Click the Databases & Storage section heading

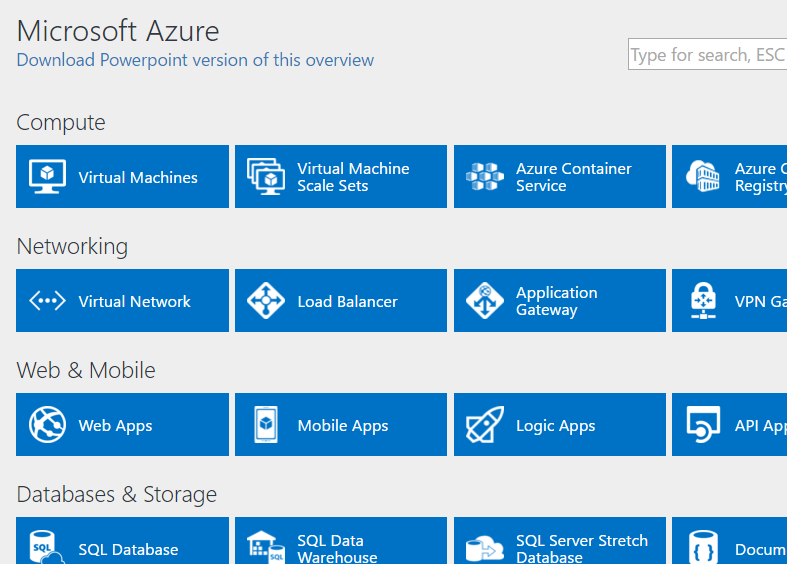[x=116, y=495]
